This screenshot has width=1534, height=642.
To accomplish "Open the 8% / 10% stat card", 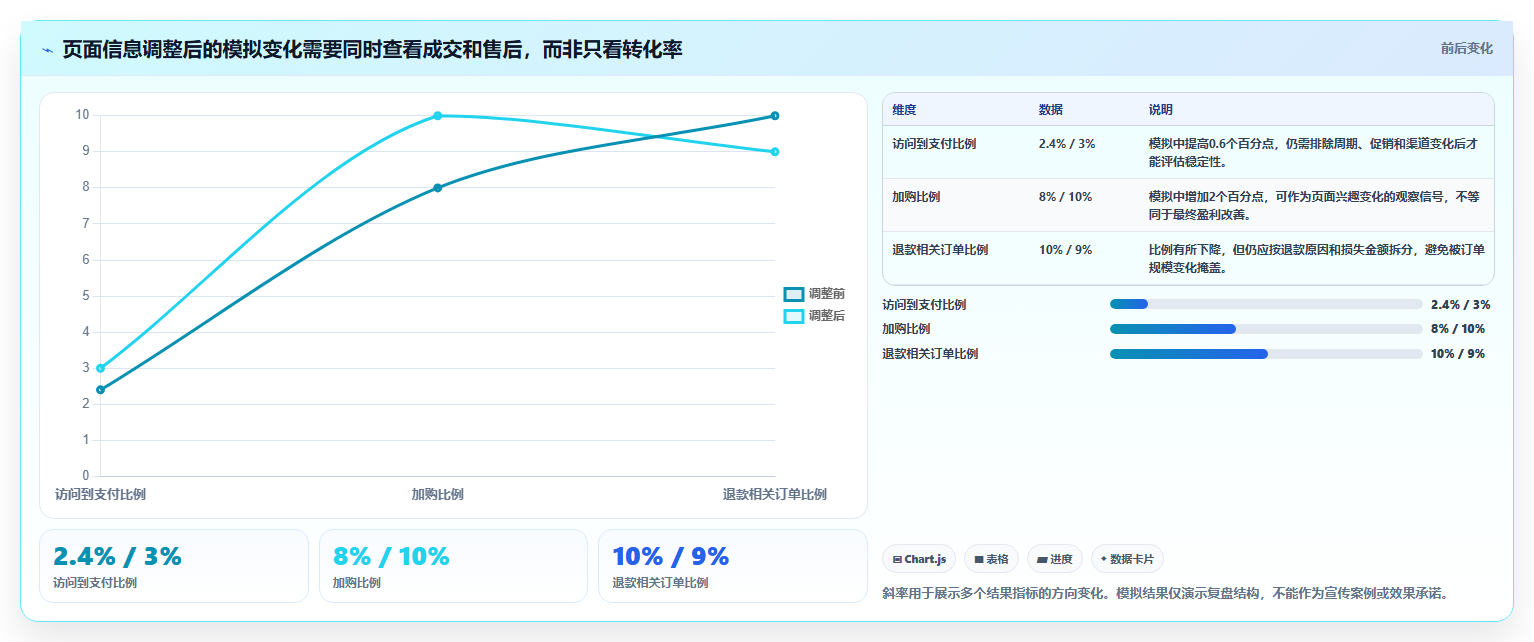I will (x=453, y=566).
